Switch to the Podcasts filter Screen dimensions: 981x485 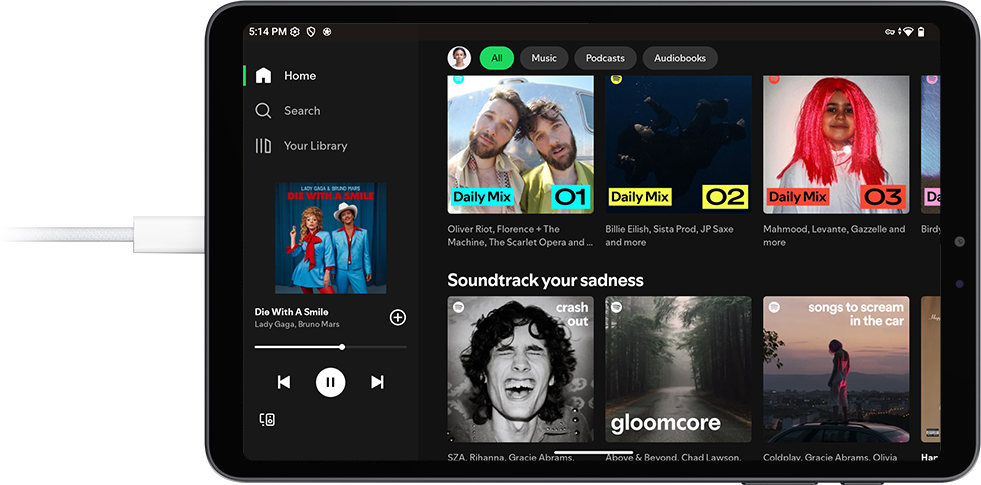[x=605, y=58]
